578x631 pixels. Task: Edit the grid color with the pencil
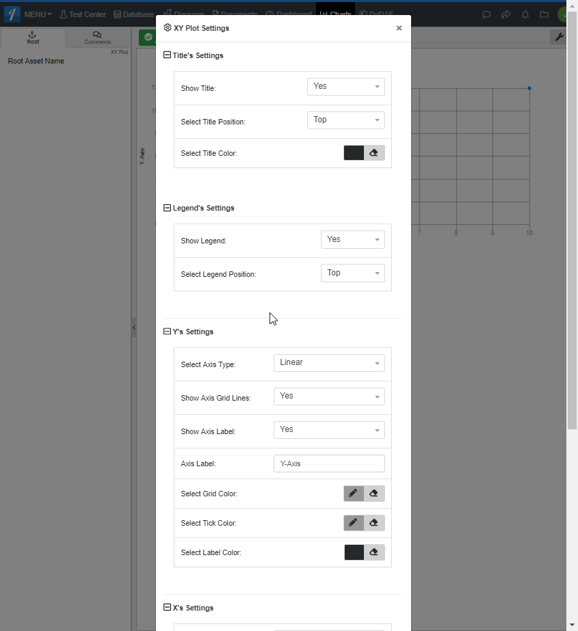point(354,493)
